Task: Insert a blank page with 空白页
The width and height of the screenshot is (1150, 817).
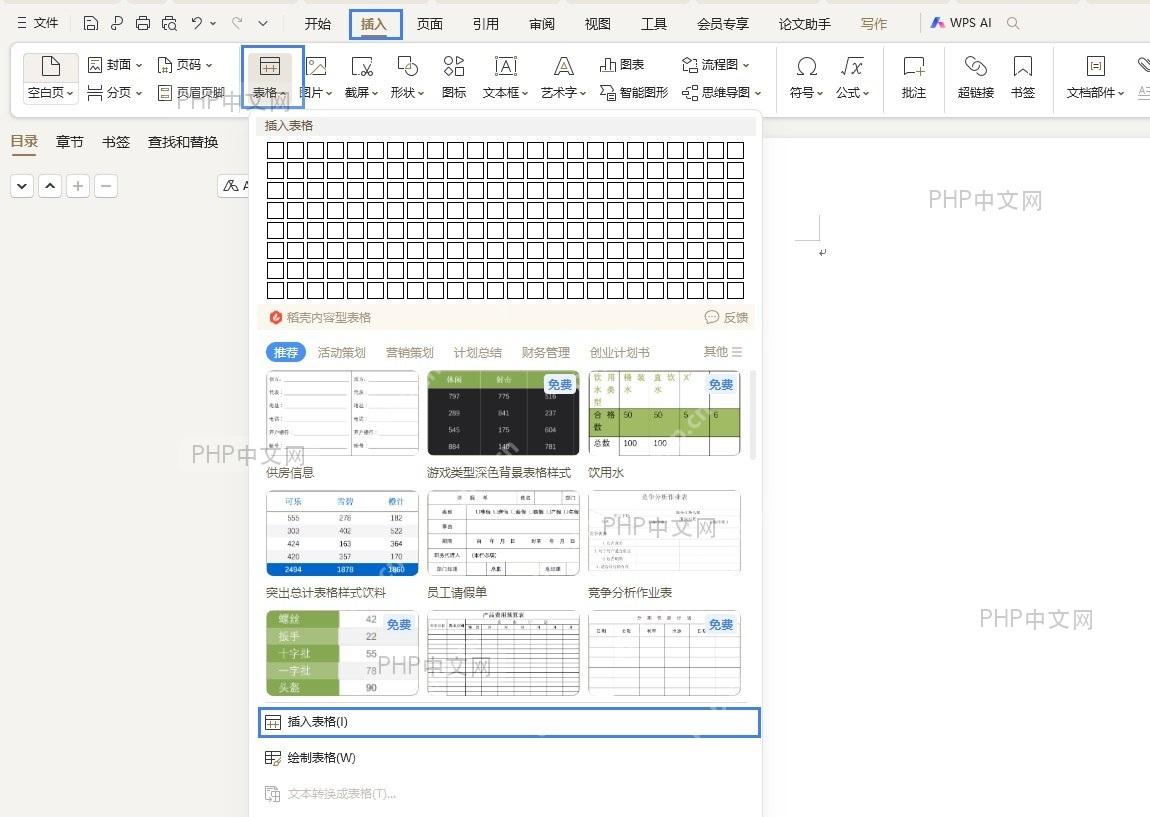Action: pyautogui.click(x=51, y=78)
